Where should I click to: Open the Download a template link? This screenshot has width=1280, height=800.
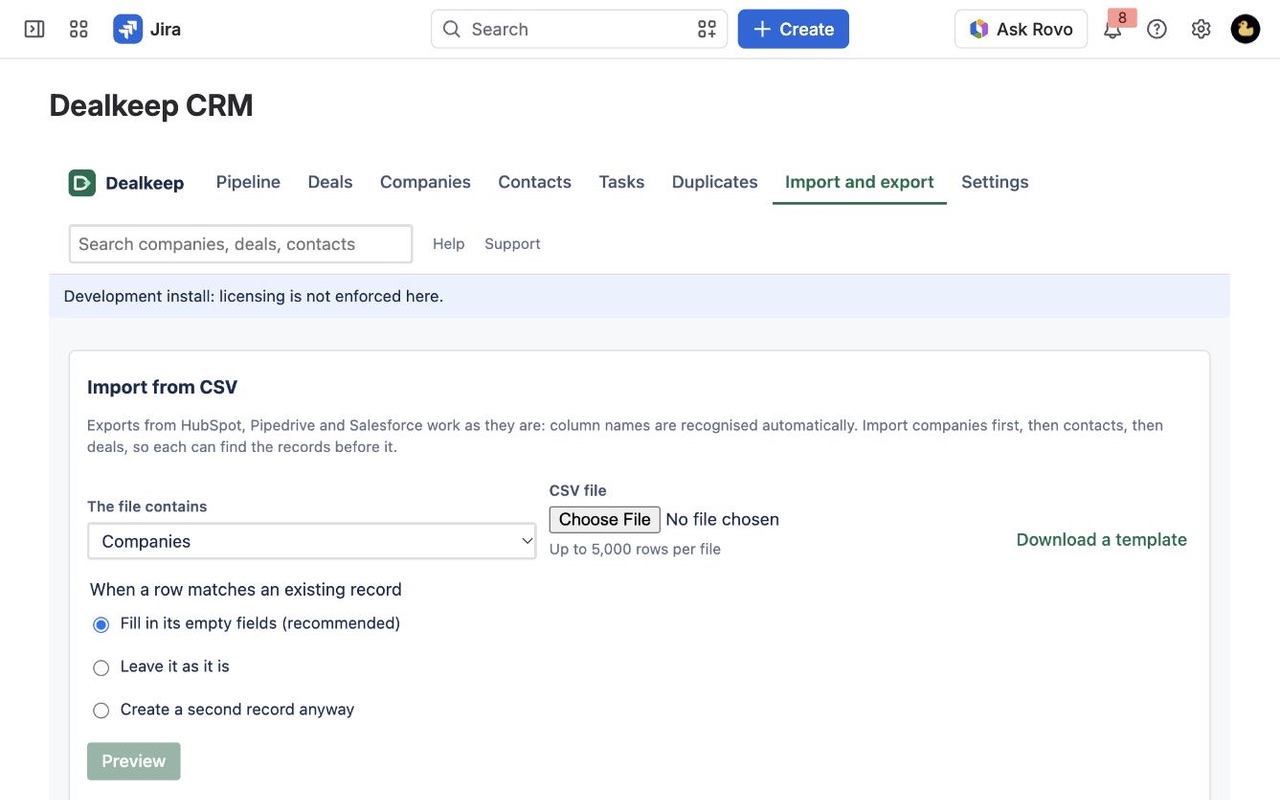1102,540
